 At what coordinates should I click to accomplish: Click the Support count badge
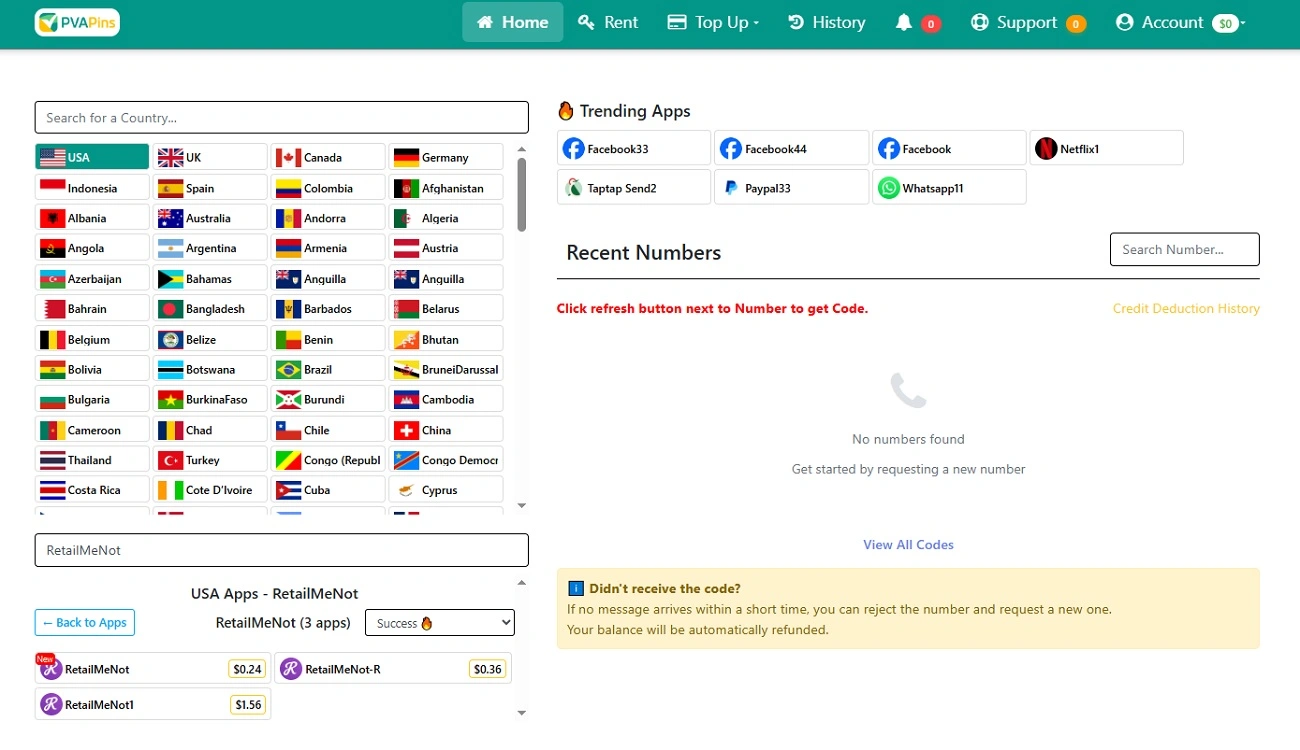[1076, 24]
